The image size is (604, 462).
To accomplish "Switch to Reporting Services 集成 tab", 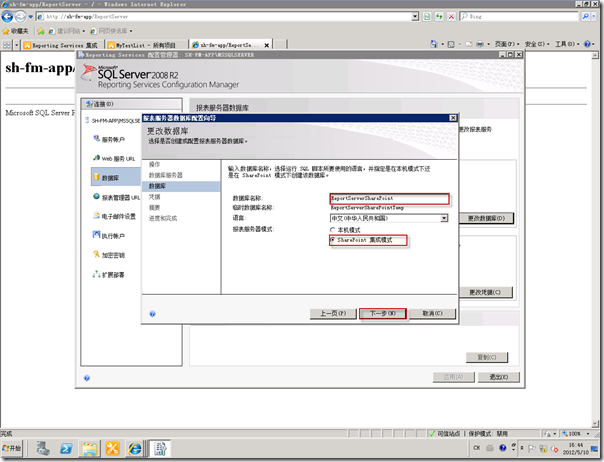I will click(62, 45).
